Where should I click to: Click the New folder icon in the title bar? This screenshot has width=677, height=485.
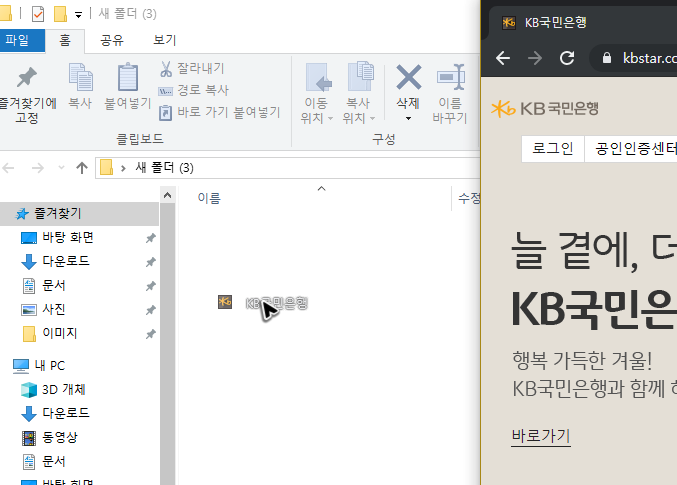pos(60,14)
